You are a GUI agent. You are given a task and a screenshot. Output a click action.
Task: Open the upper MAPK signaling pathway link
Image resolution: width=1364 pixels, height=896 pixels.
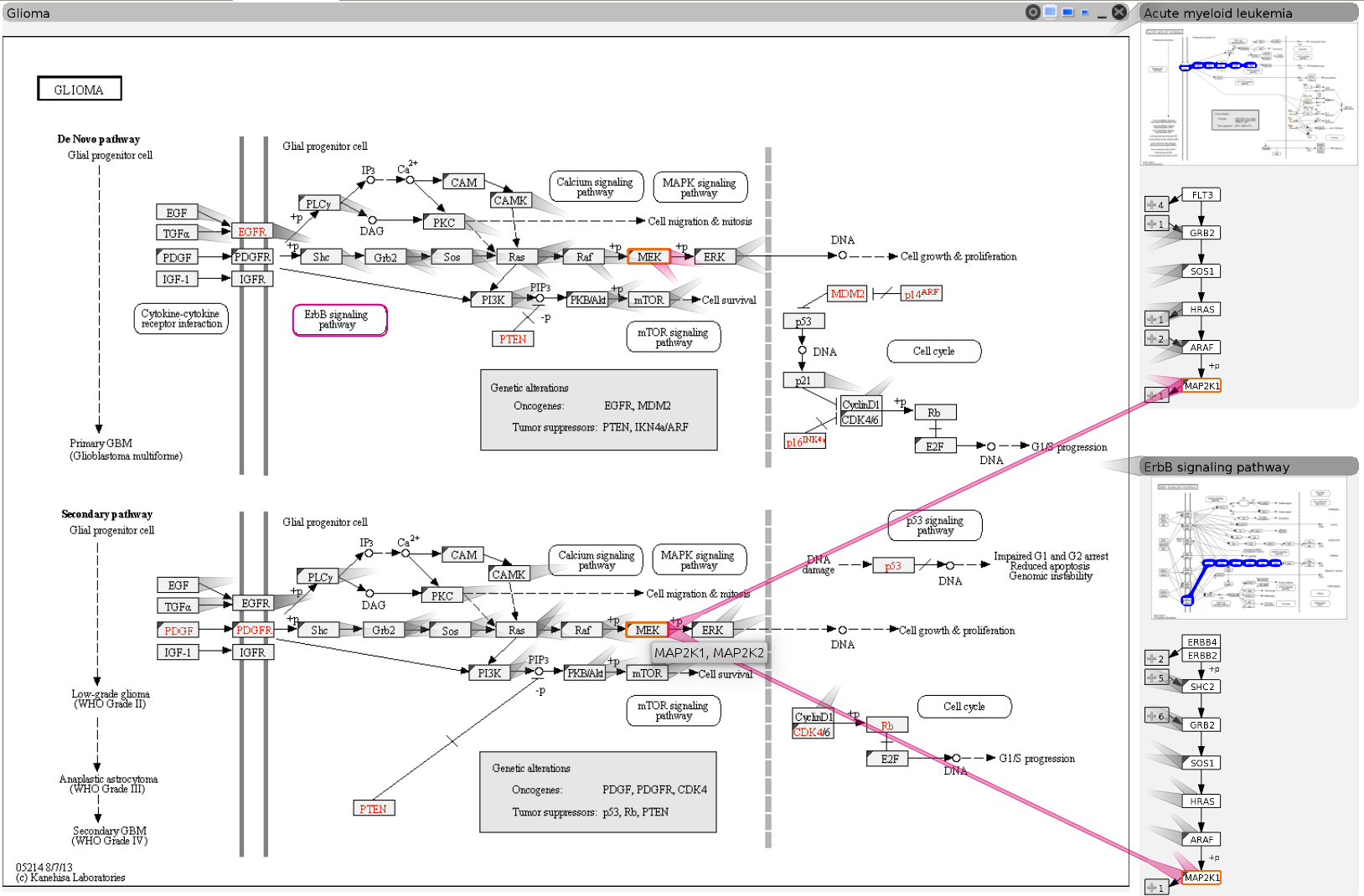(x=700, y=187)
